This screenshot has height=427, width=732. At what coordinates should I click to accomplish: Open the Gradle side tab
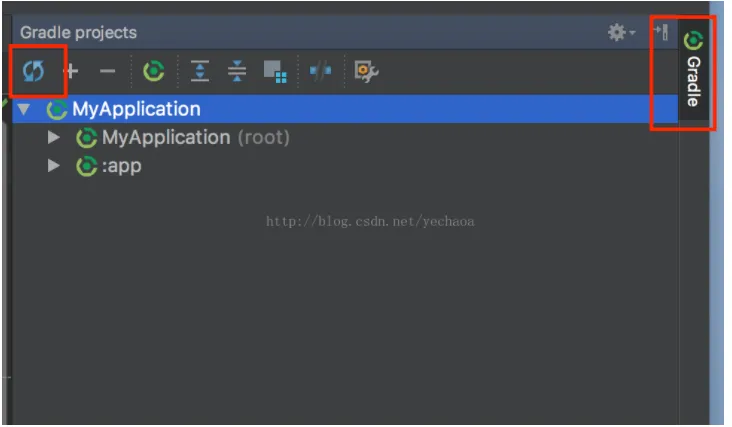[x=693, y=68]
